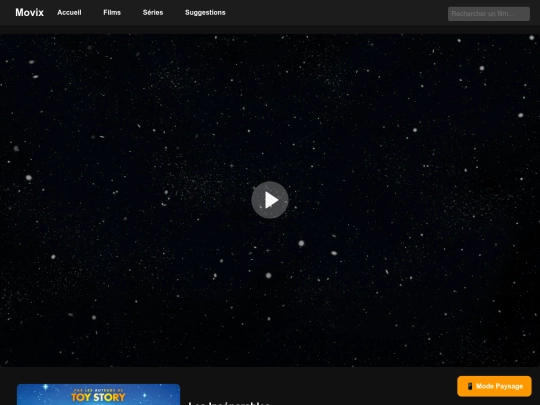540x405 pixels.
Task: Play the video in the player
Action: coord(270,200)
